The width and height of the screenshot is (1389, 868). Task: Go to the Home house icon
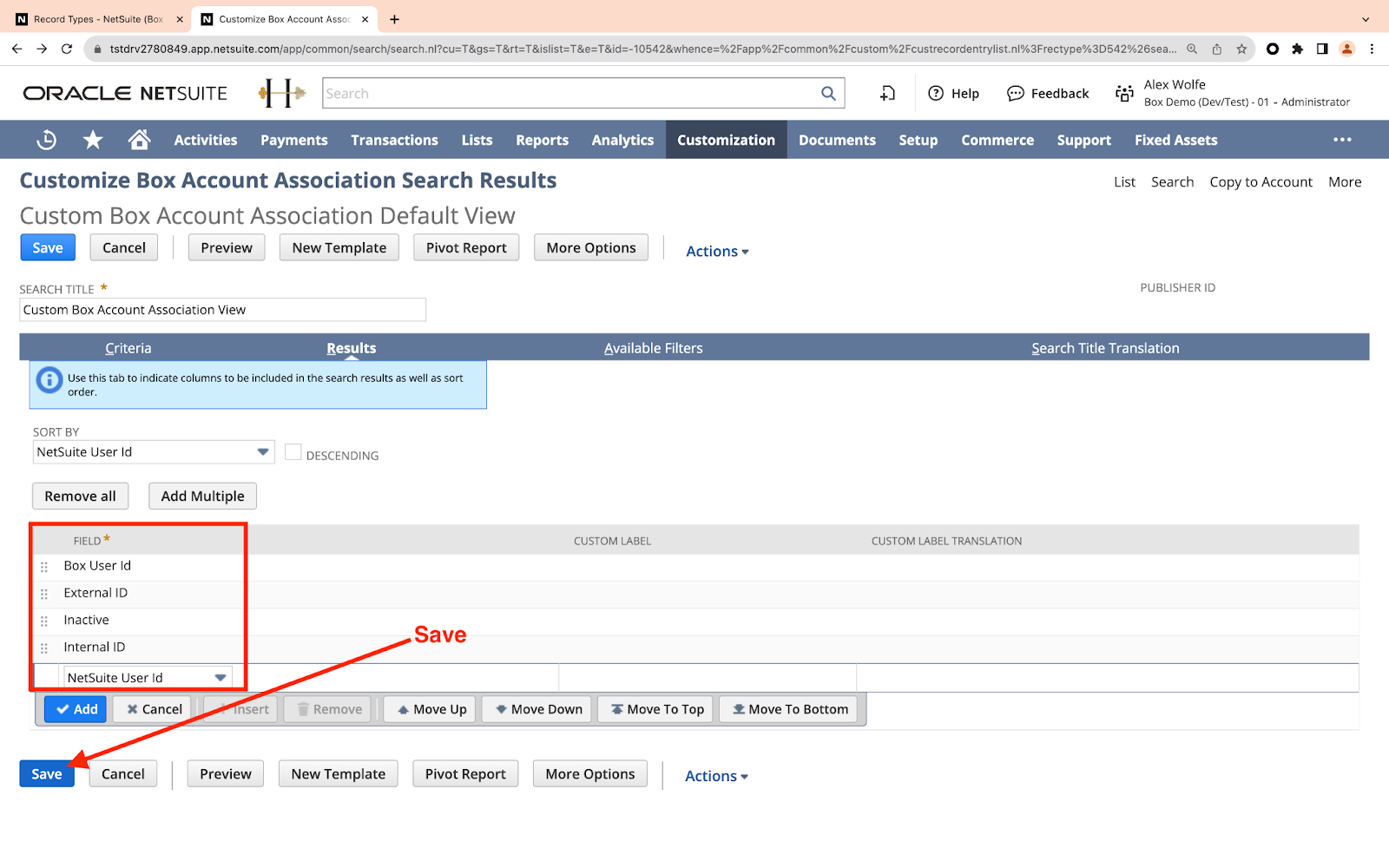[x=139, y=140]
